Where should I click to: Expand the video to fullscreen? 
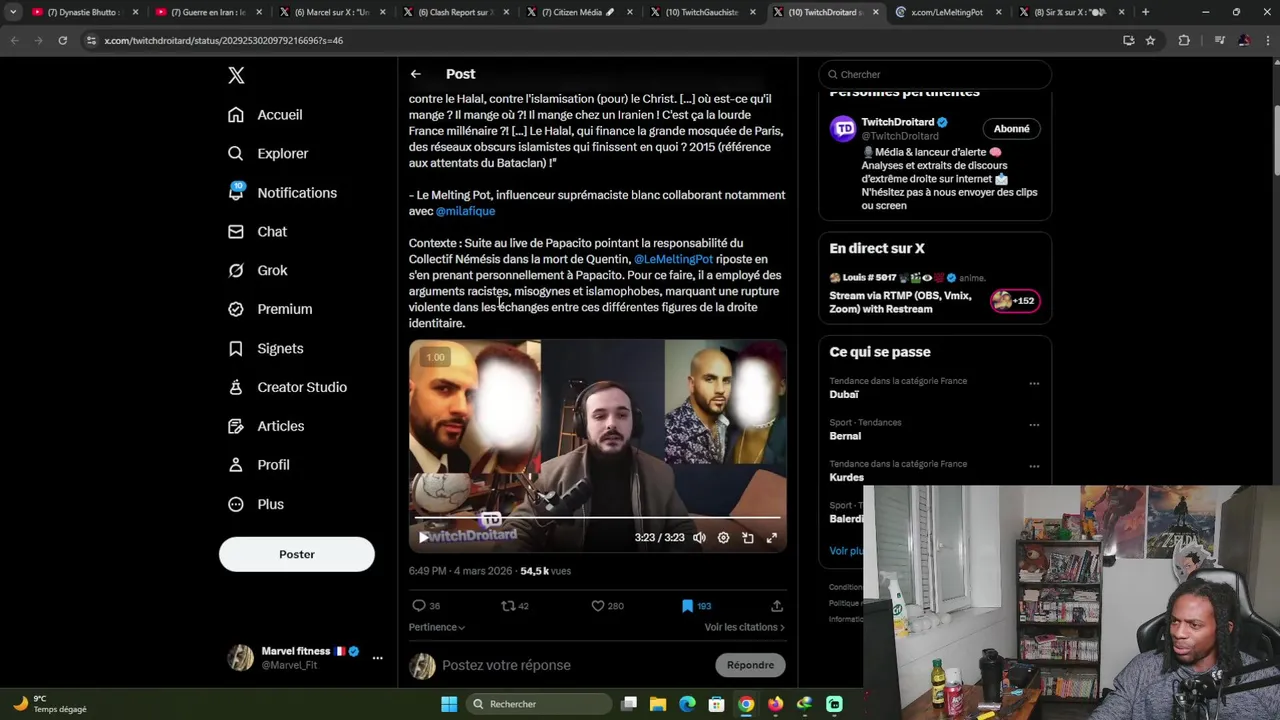[771, 537]
